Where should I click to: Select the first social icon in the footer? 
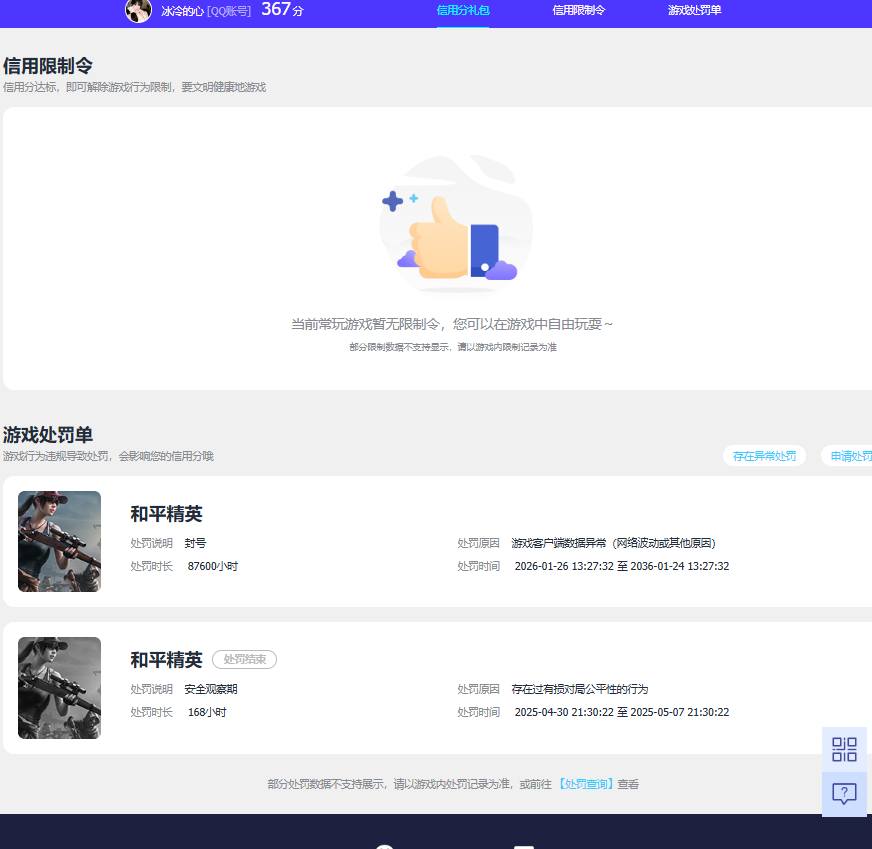point(385,845)
